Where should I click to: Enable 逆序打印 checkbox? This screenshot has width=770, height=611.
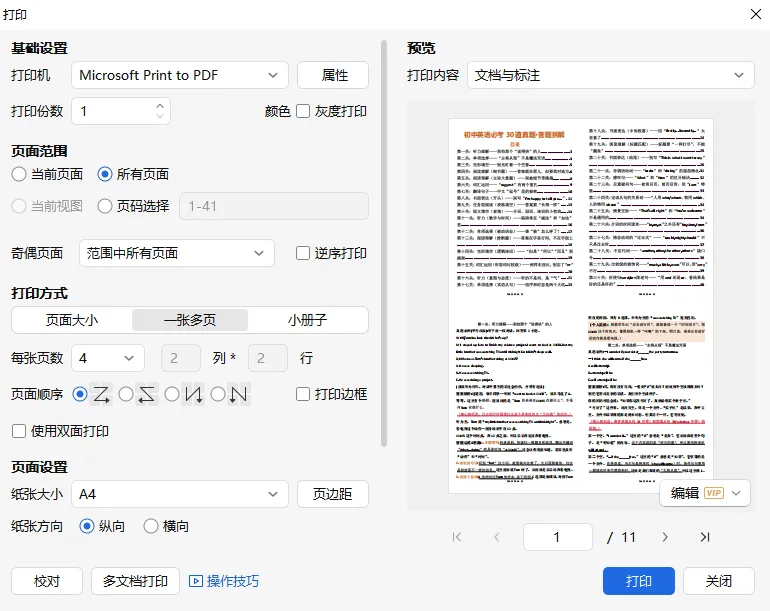point(303,253)
